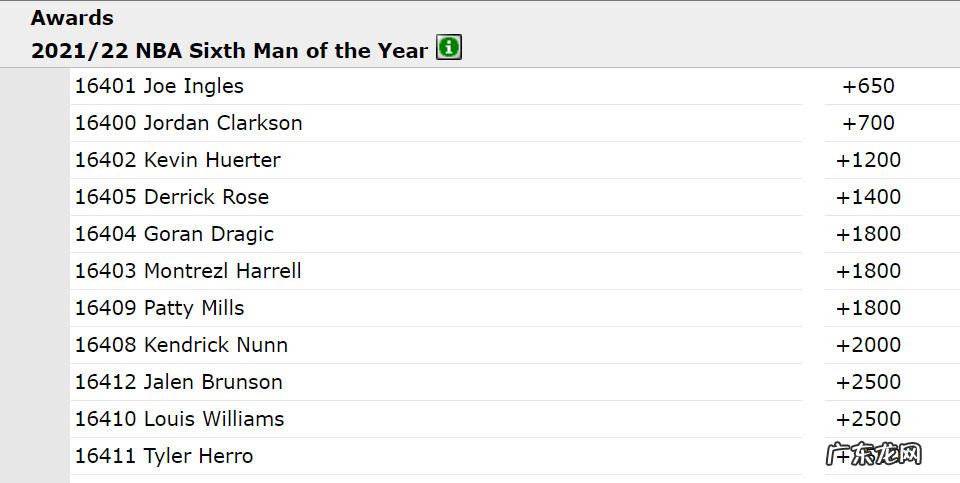Select the 16411 Tyler Herro entry
Viewport: 960px width, 483px height.
click(x=164, y=456)
